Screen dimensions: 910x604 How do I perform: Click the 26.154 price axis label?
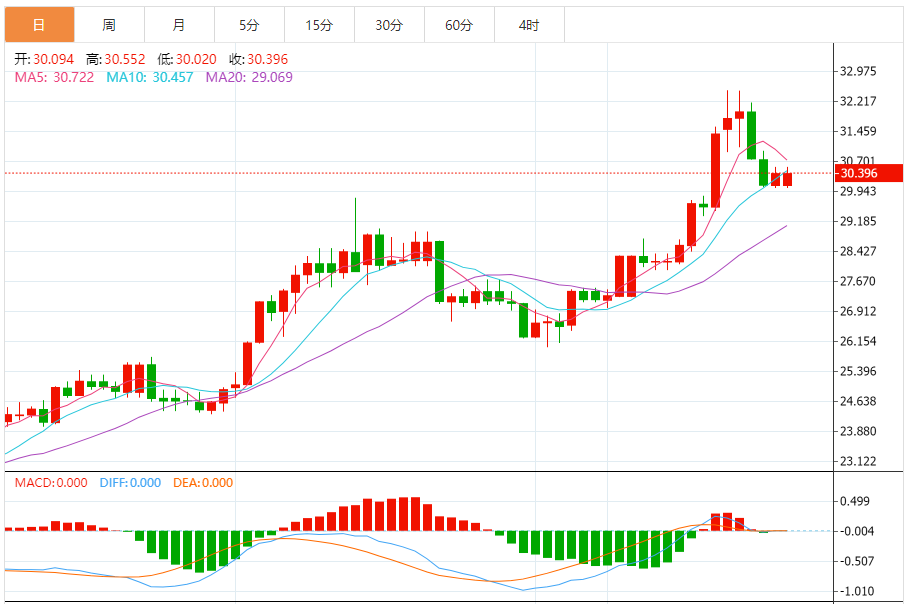858,341
